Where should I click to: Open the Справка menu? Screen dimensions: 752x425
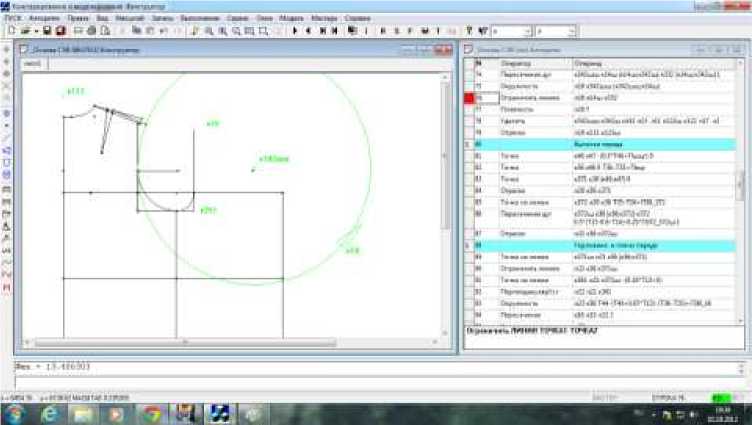click(357, 18)
